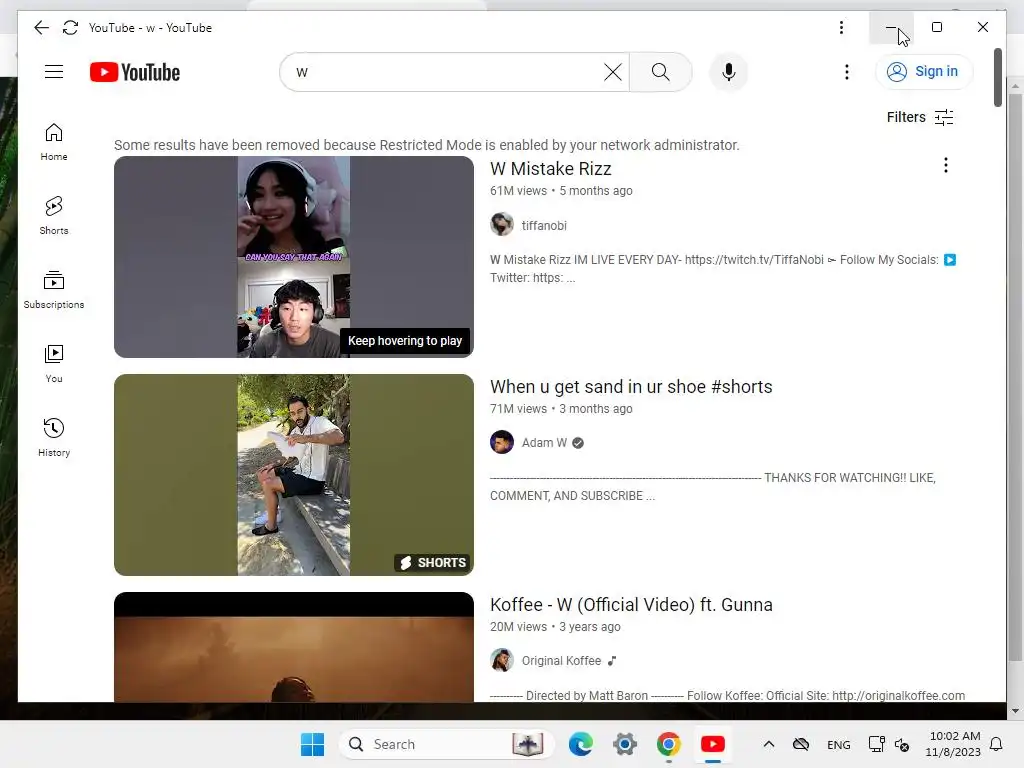Clear the search query with the X
The image size is (1024, 768).
click(x=613, y=72)
